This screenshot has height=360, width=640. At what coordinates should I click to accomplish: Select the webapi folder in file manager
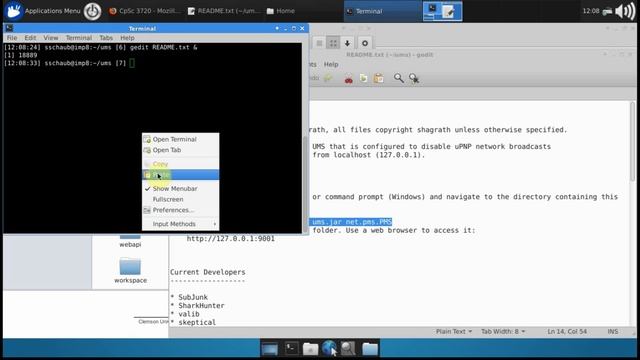(x=130, y=241)
